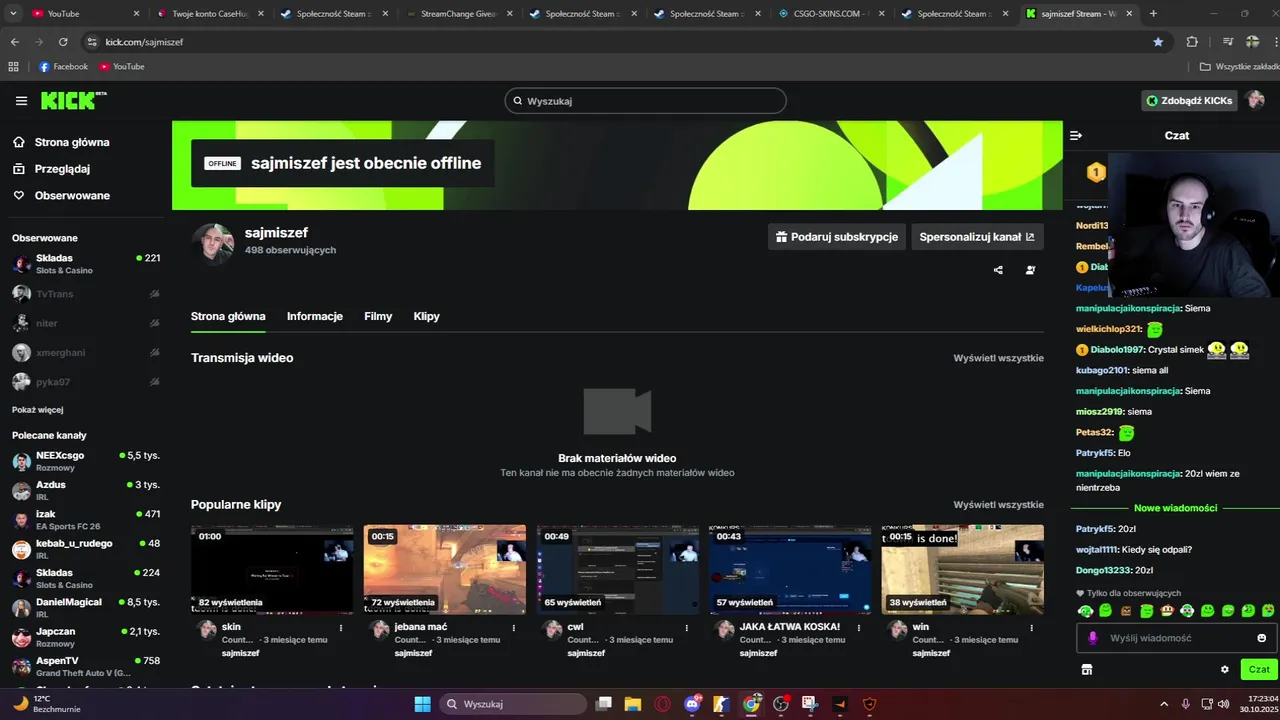Screen dimensions: 1280x720
Task: Insert the brown angry-face emote
Action: click(1126, 611)
